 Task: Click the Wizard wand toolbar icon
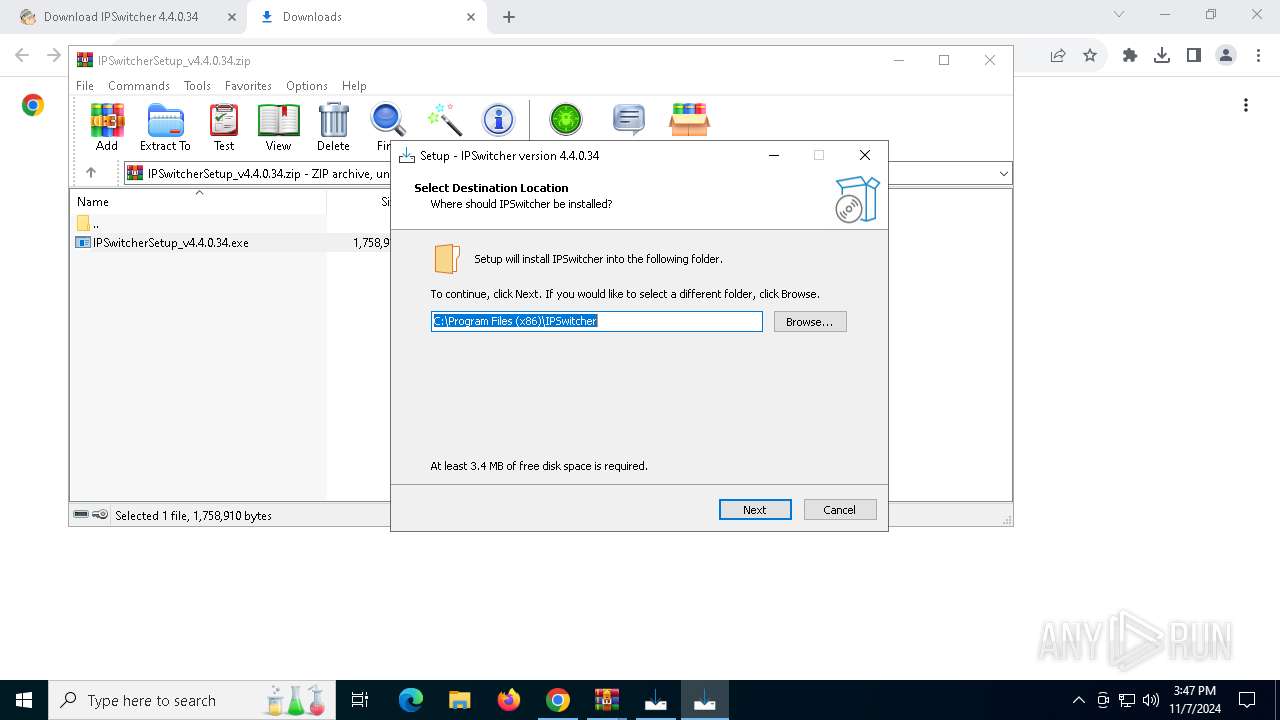[x=443, y=120]
